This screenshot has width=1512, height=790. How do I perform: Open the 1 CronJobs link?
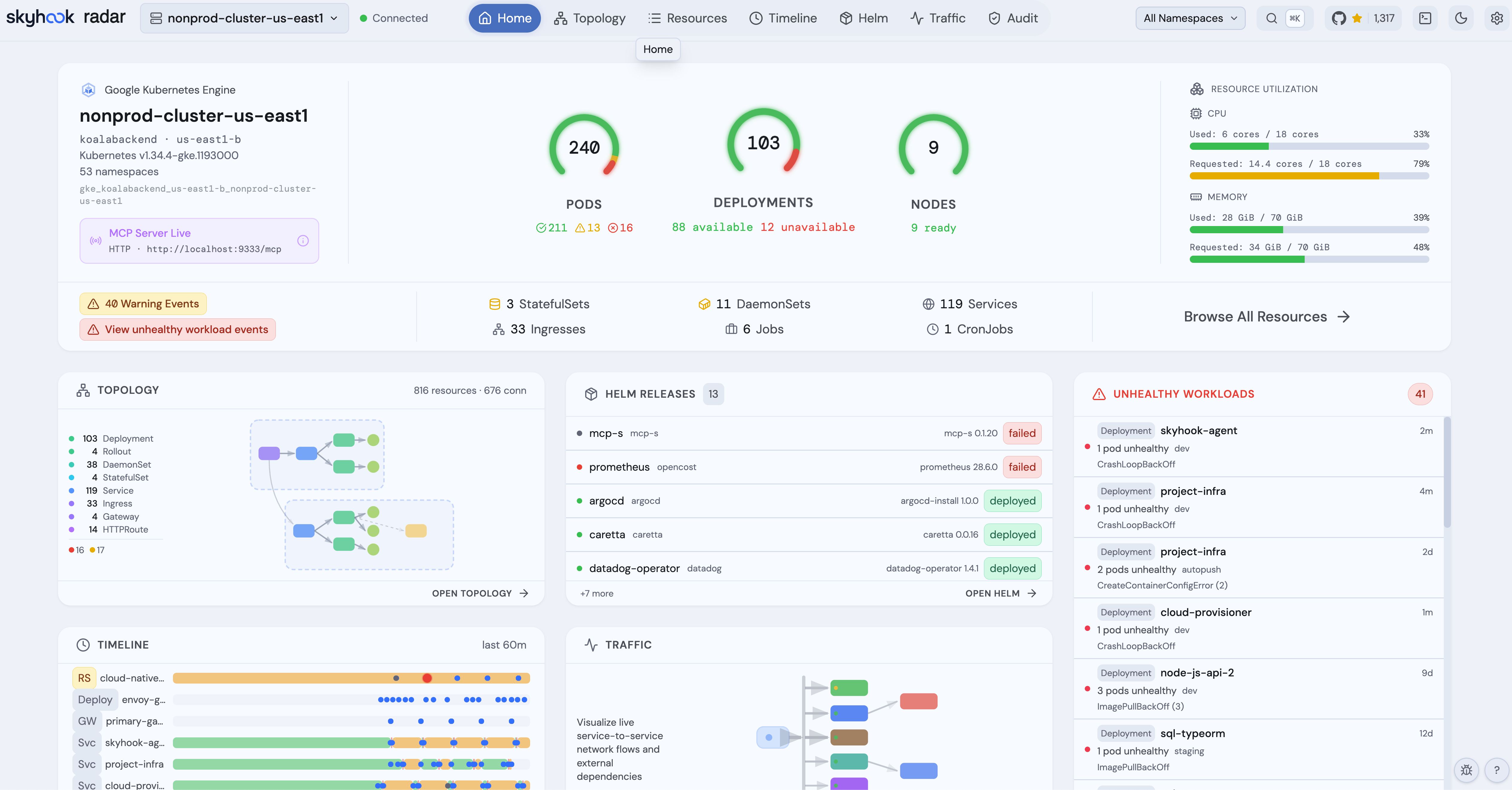tap(970, 329)
